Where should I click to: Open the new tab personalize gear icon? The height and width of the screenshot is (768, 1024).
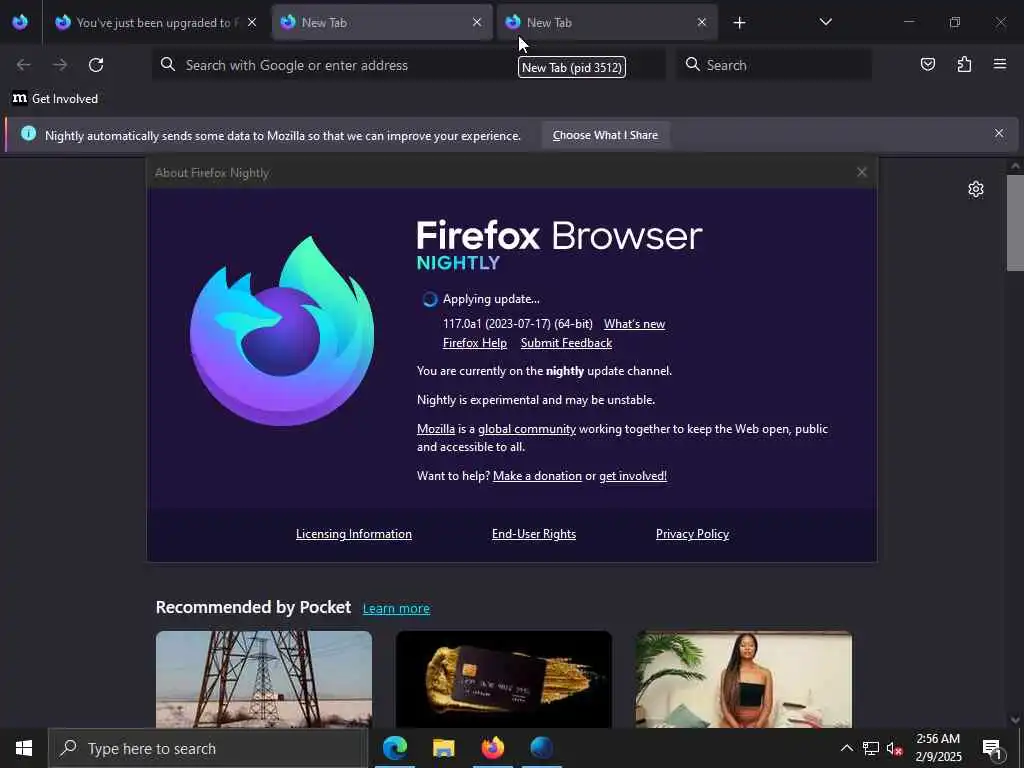coord(976,189)
